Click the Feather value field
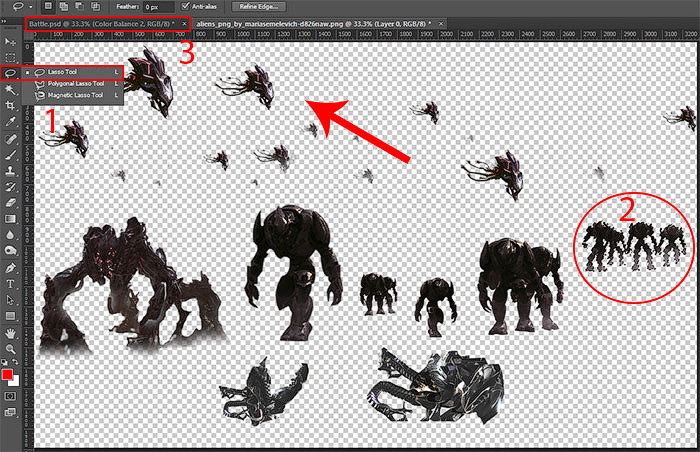The width and height of the screenshot is (700, 452). [158, 7]
